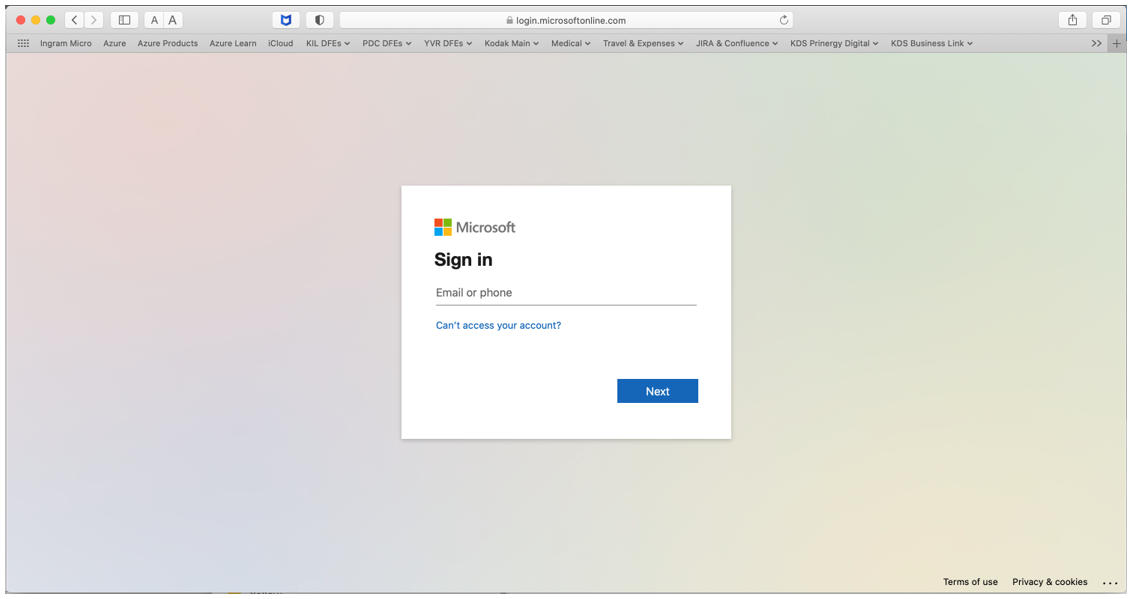The width and height of the screenshot is (1133, 599).
Task: Click the Email or phone field
Action: point(566,293)
